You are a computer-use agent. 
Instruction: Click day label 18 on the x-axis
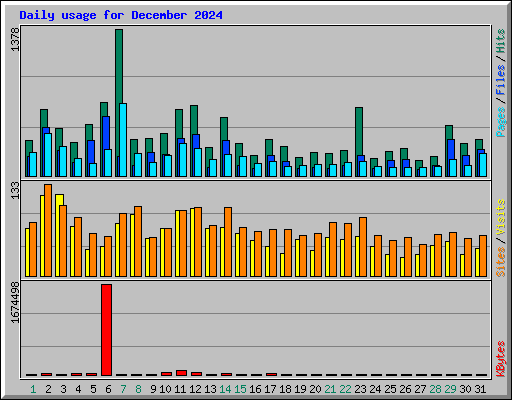coord(285,389)
